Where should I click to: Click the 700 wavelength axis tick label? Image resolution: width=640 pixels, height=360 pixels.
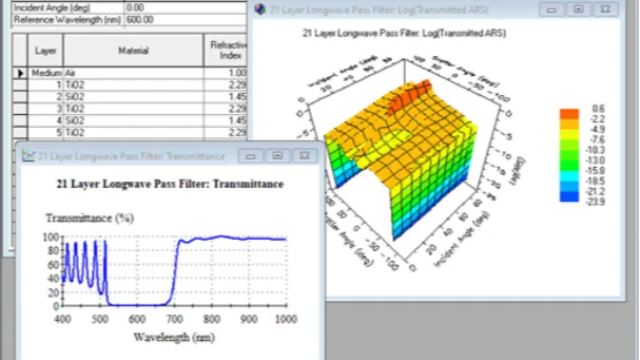(x=174, y=319)
